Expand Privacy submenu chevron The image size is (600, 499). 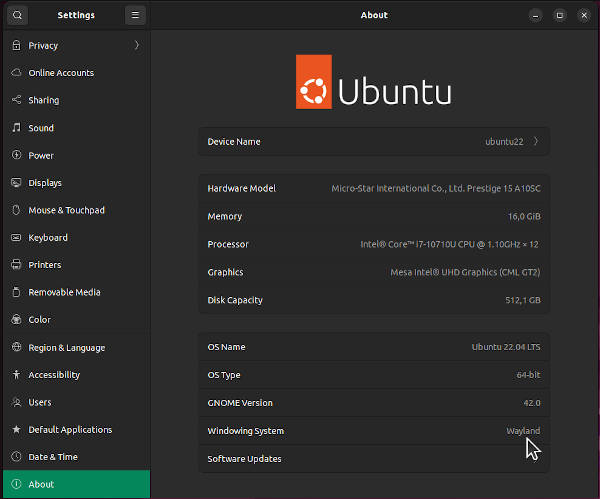[137, 45]
